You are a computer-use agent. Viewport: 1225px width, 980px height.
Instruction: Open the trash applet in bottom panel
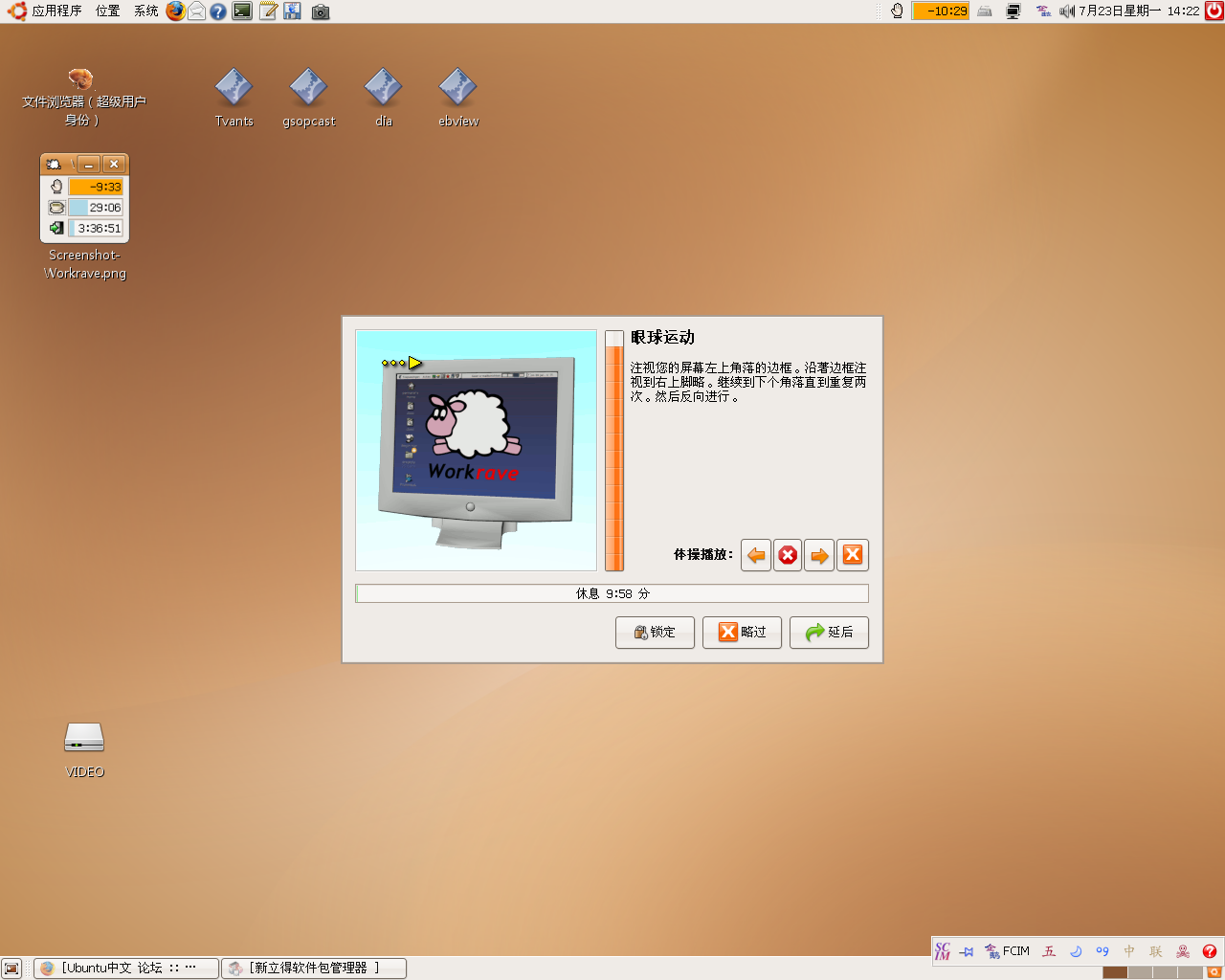pos(1214,972)
